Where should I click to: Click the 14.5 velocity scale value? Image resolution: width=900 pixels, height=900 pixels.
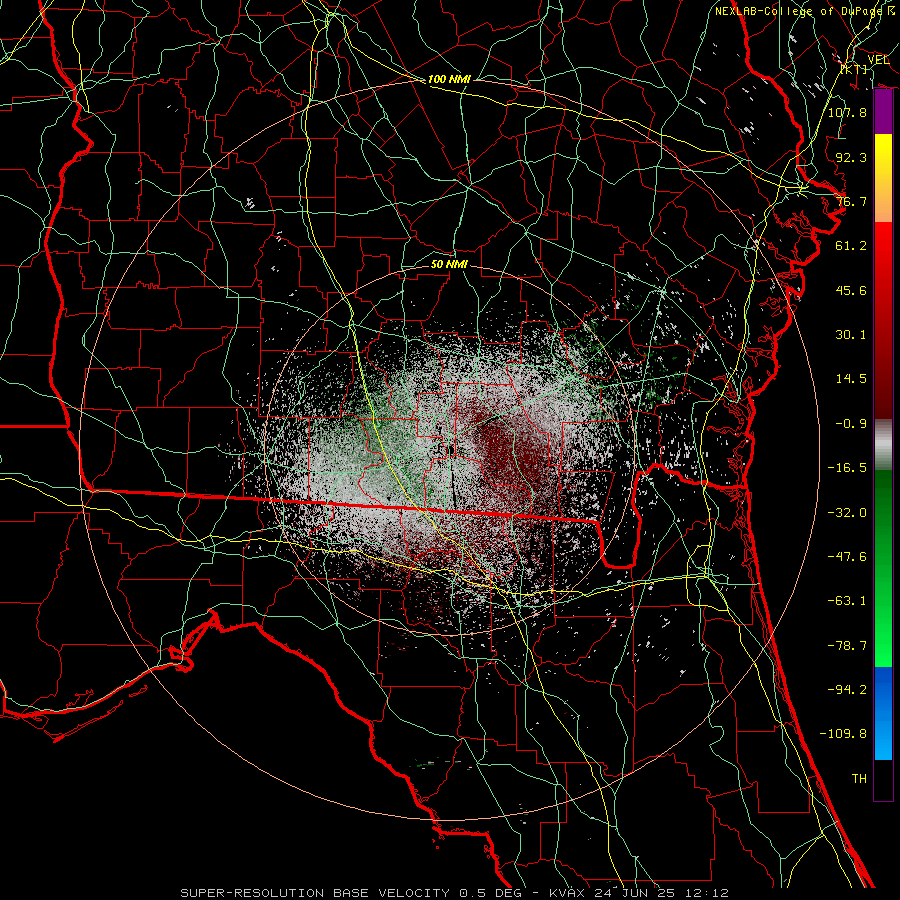click(x=851, y=379)
